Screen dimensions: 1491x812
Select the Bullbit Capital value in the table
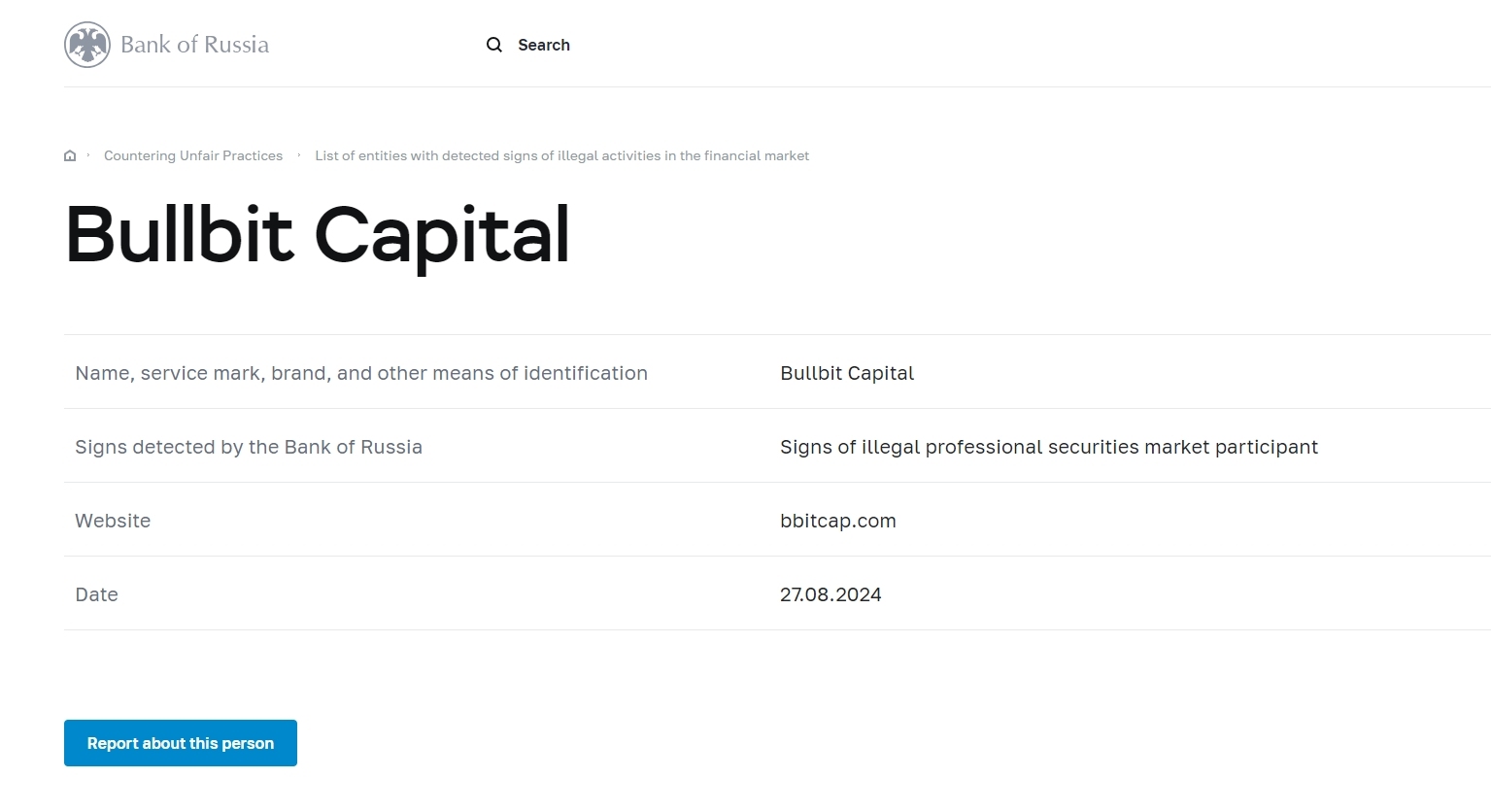point(847,373)
